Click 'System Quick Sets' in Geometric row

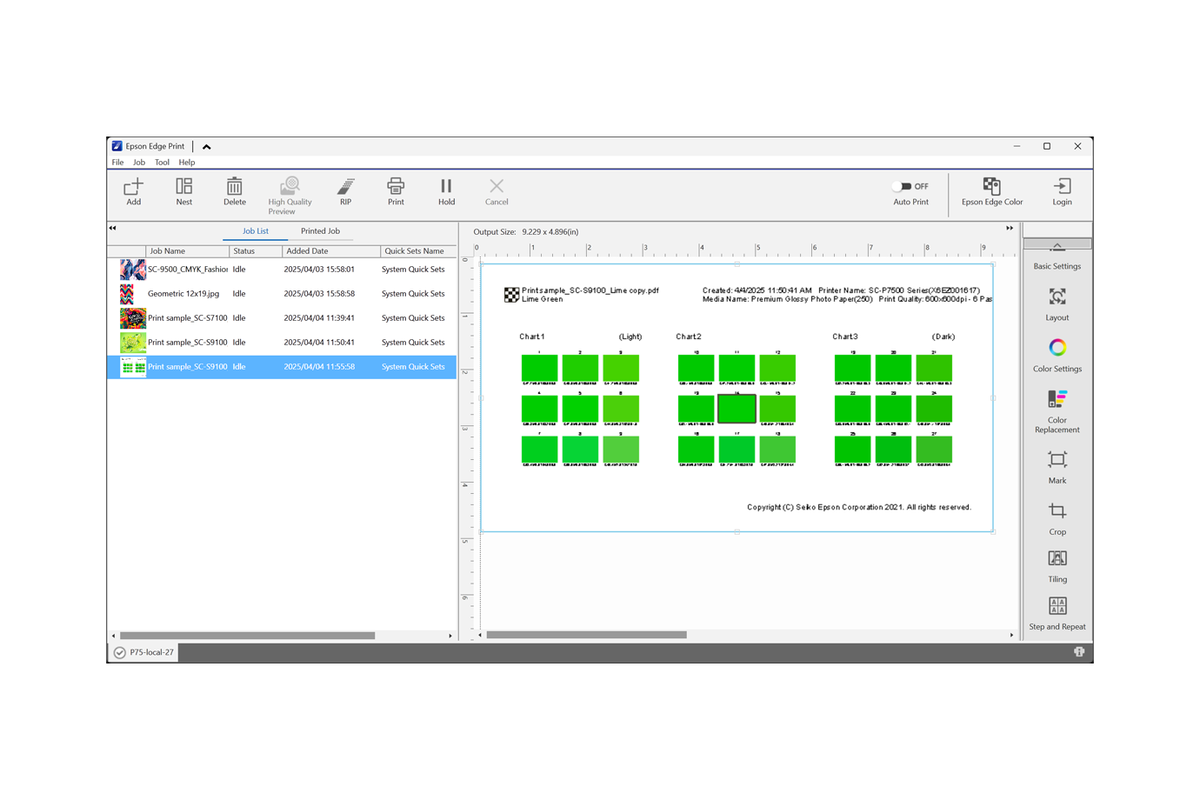413,294
